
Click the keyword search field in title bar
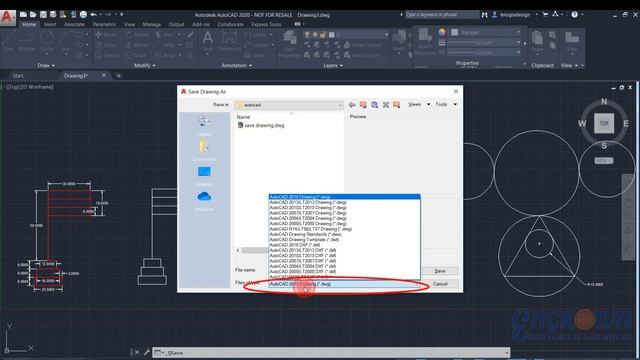[x=442, y=15]
